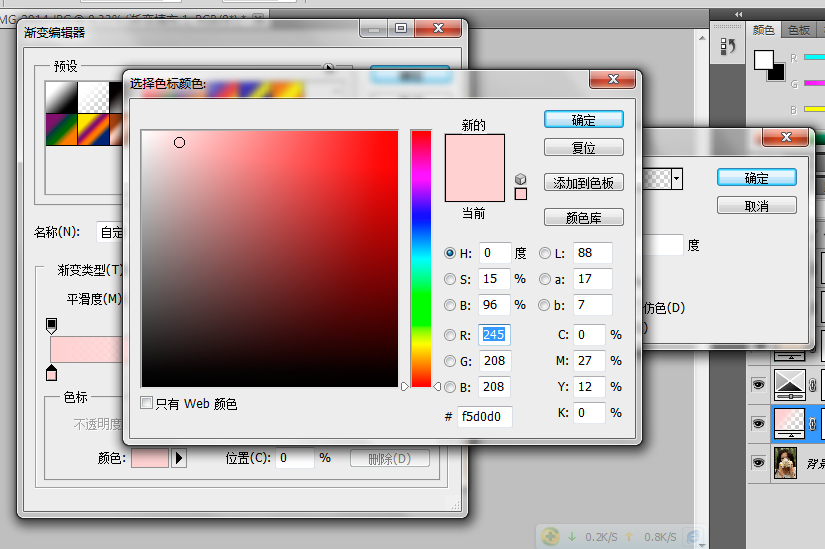This screenshot has width=825, height=549.
Task: Click the small web-safe color swatch
Action: [520, 194]
